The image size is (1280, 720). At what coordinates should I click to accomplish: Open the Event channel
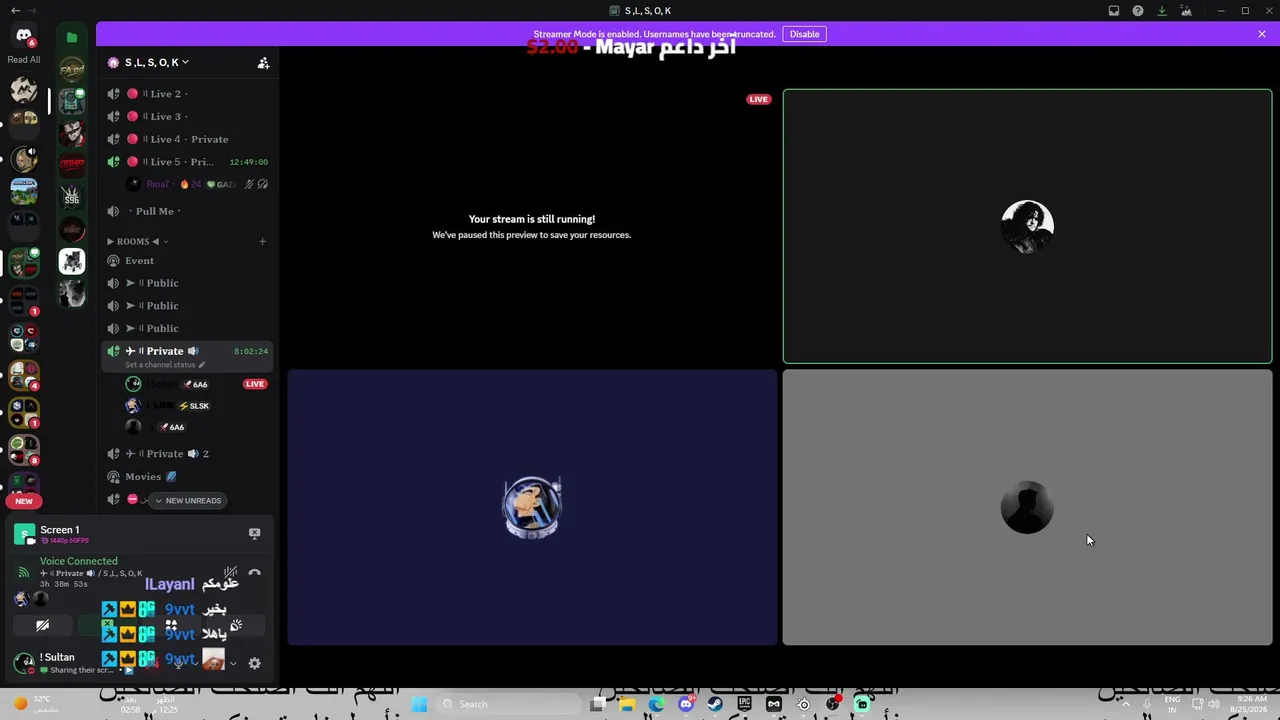coord(187,261)
